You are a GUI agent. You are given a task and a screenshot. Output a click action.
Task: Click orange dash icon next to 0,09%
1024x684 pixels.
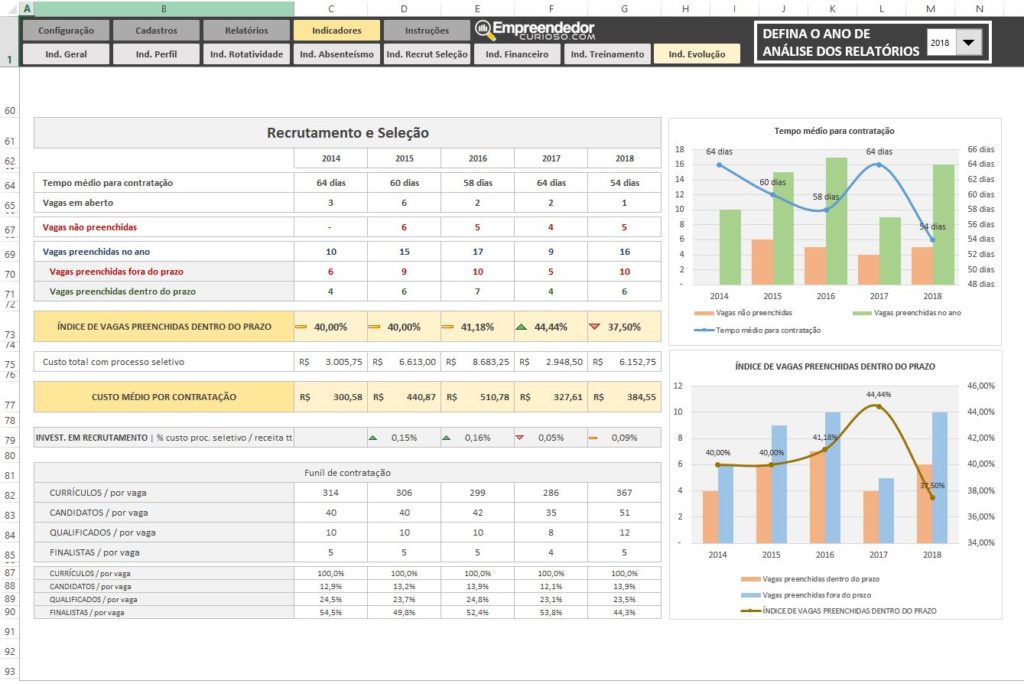(x=594, y=438)
